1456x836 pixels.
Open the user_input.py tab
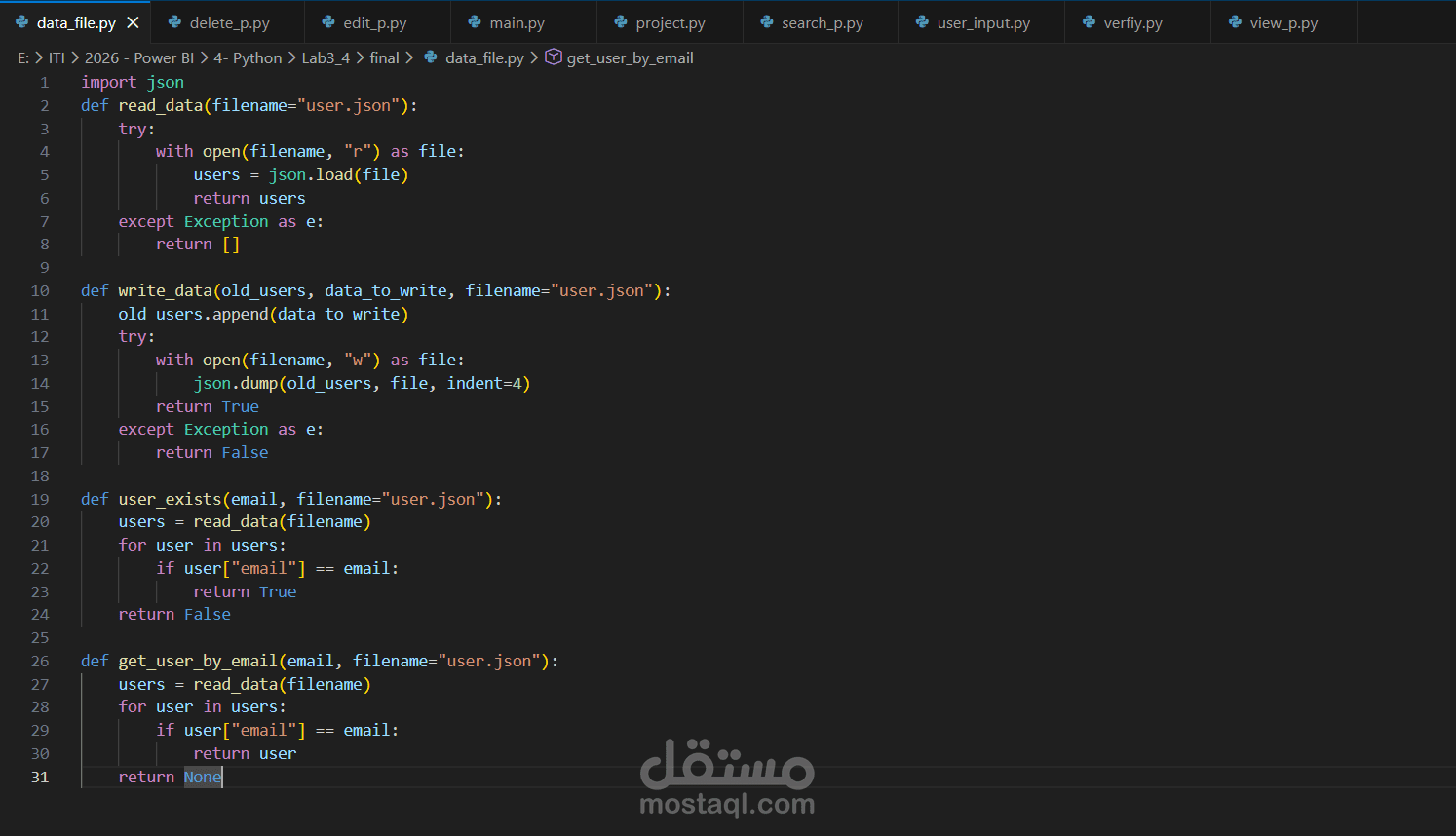click(982, 22)
